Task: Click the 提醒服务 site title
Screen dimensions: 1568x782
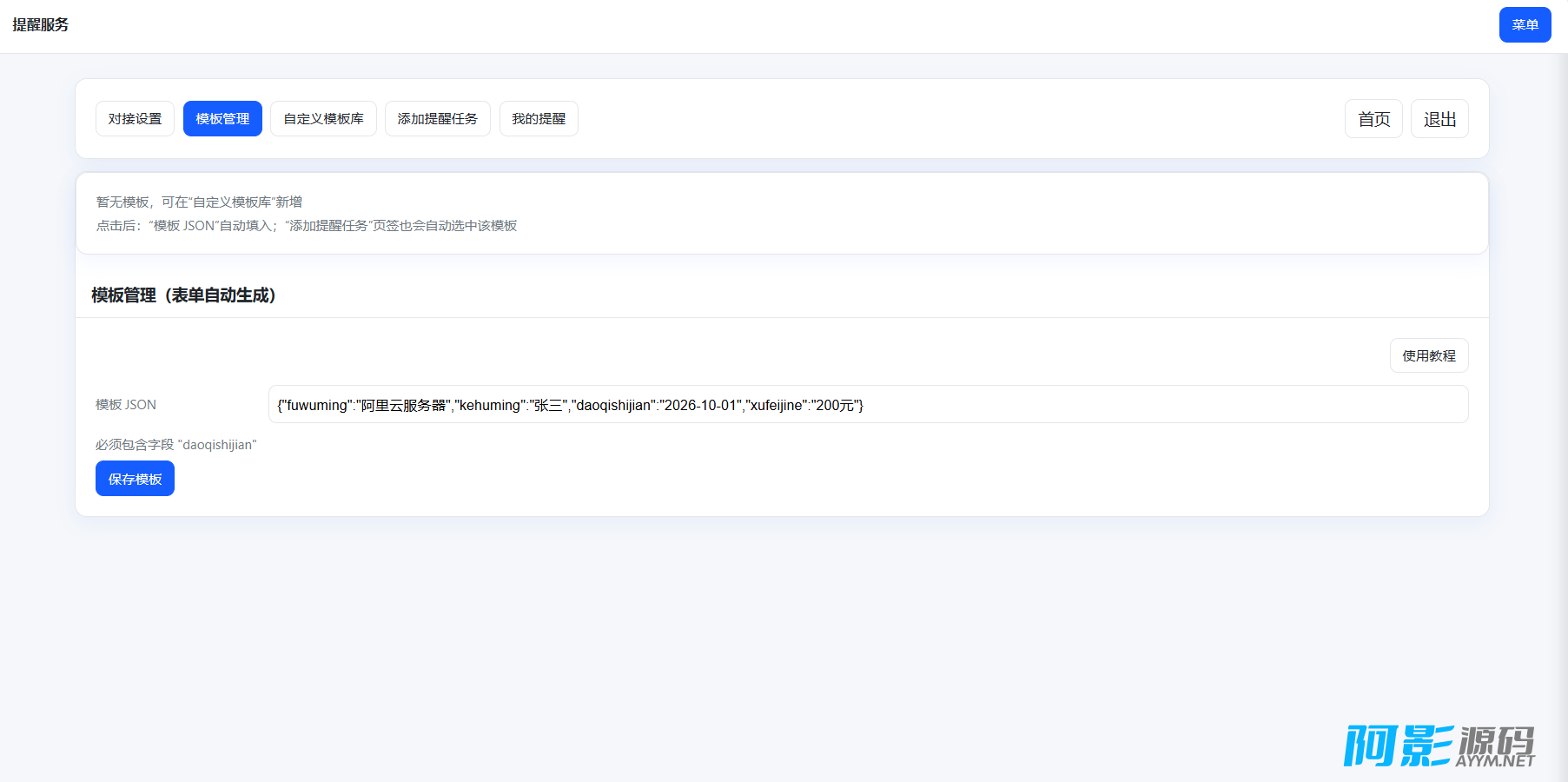Action: (x=41, y=25)
